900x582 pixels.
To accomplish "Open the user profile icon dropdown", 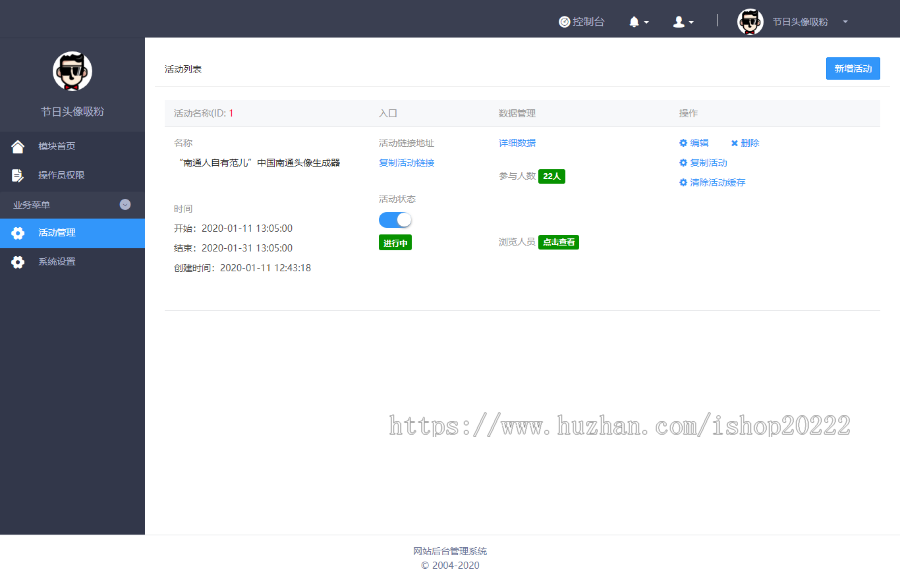I will coord(683,22).
